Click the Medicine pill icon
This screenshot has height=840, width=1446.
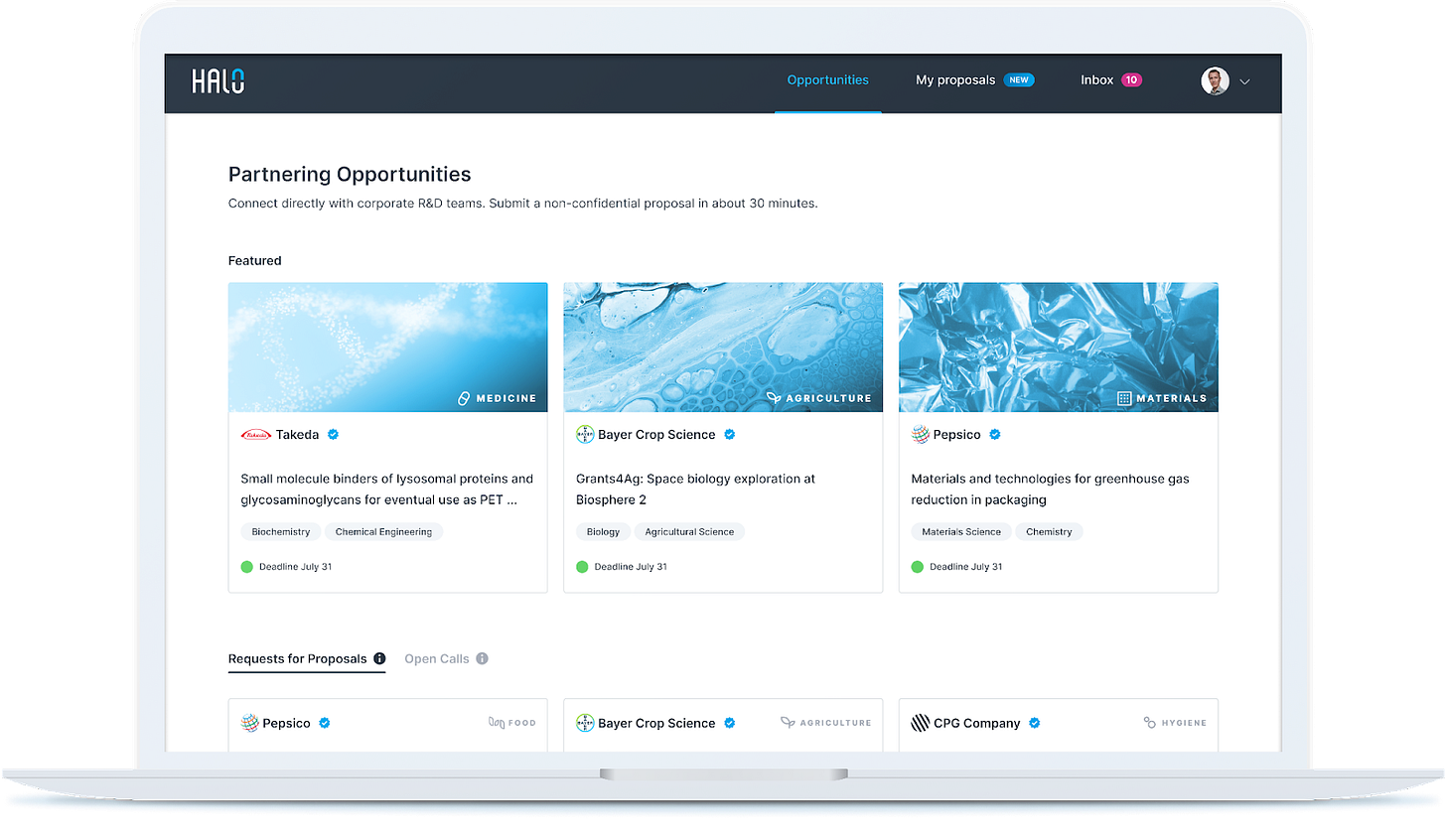[464, 398]
